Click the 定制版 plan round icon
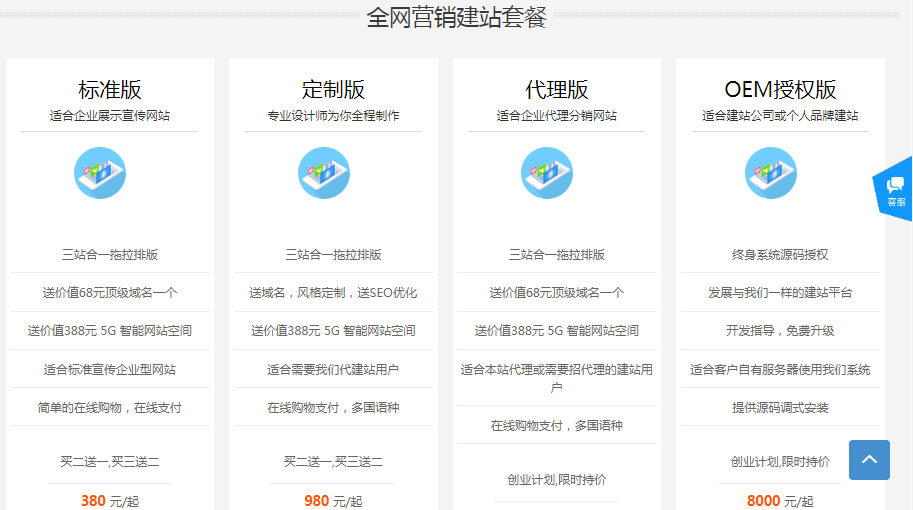 tap(323, 173)
